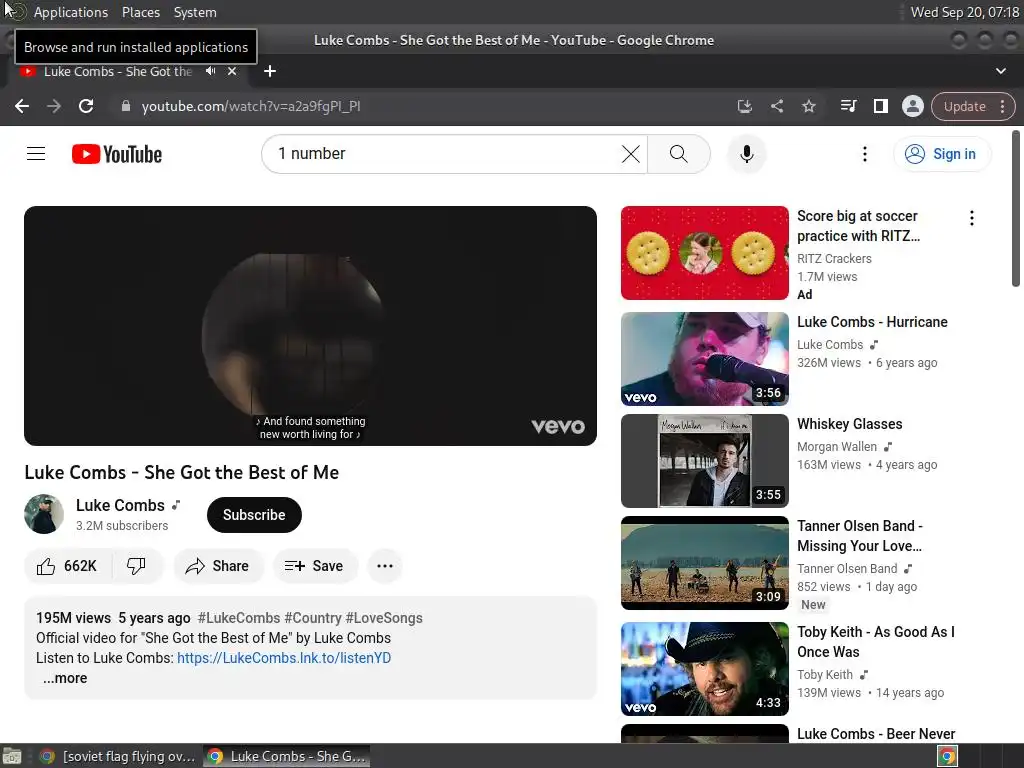Subscribe to Luke Combs channel

click(254, 515)
